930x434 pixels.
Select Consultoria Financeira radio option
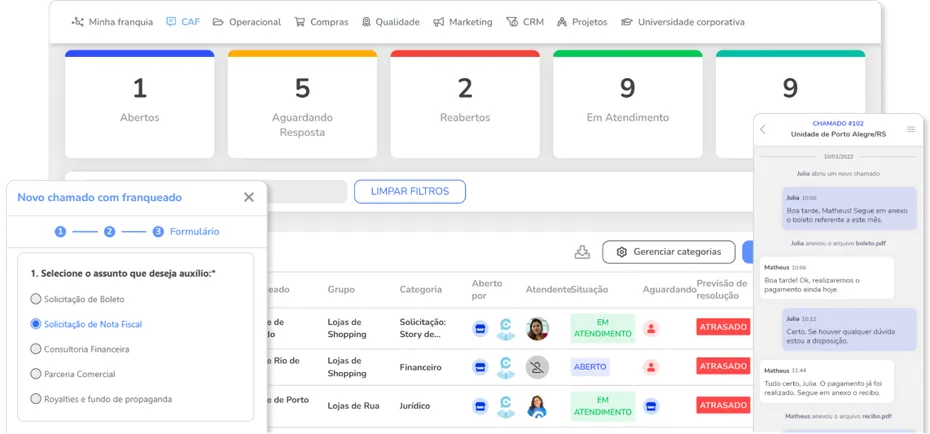point(80,349)
